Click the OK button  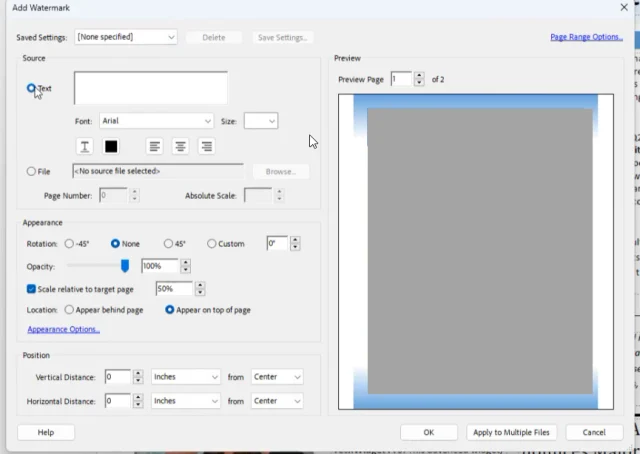tap(429, 432)
